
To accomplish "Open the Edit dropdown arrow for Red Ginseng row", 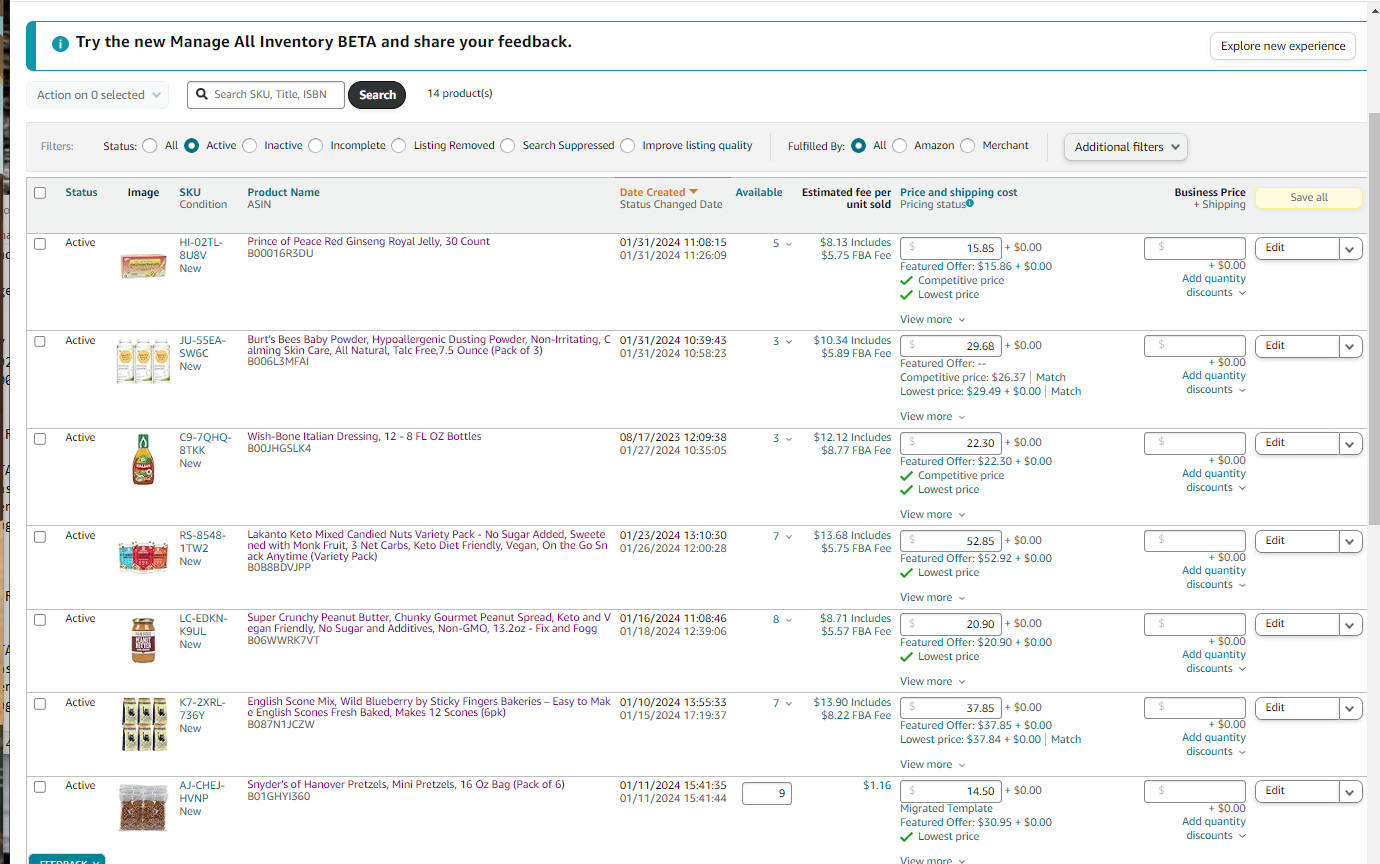I will point(1351,248).
